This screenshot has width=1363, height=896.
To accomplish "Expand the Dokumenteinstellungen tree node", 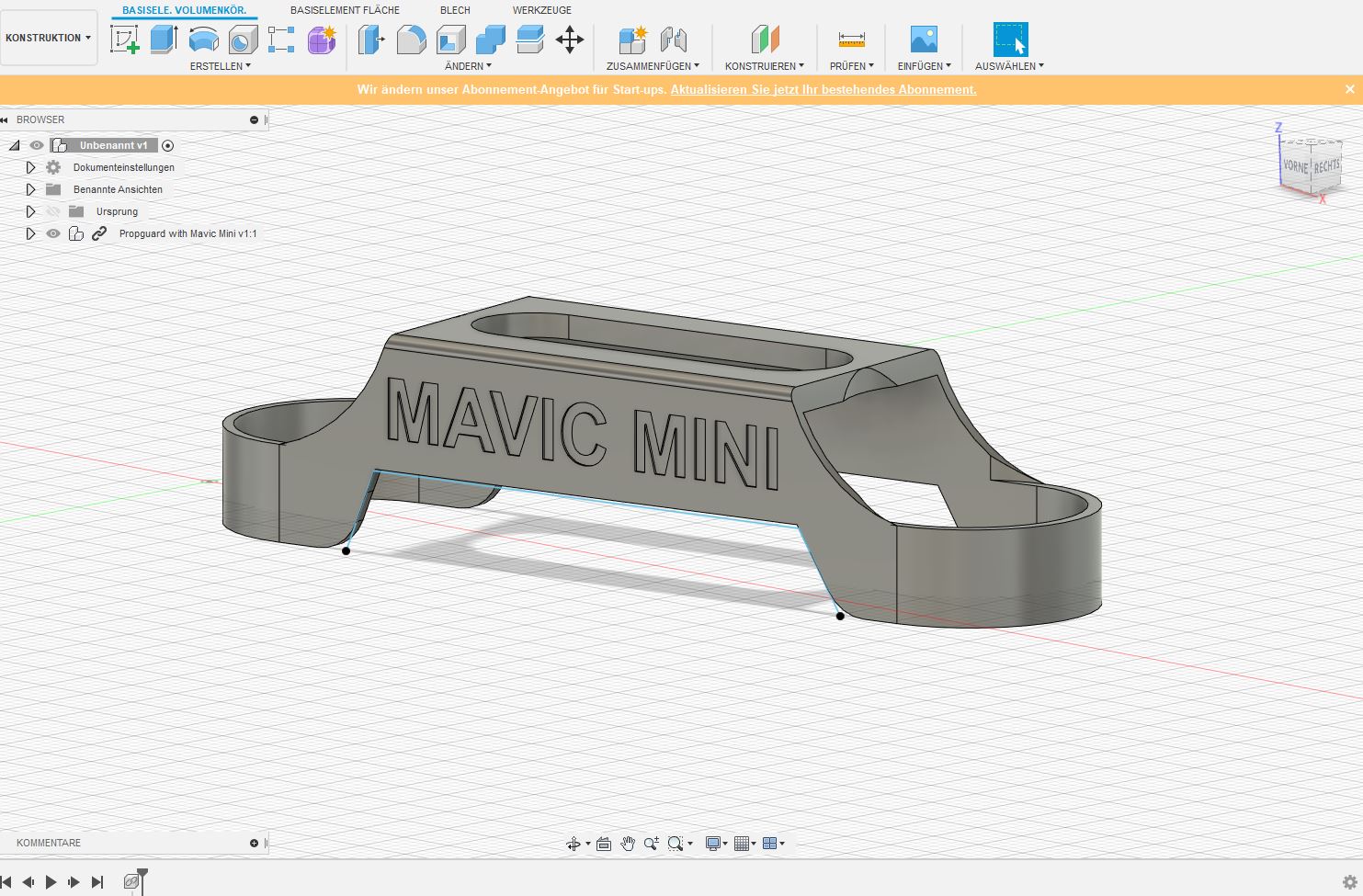I will tap(30, 167).
